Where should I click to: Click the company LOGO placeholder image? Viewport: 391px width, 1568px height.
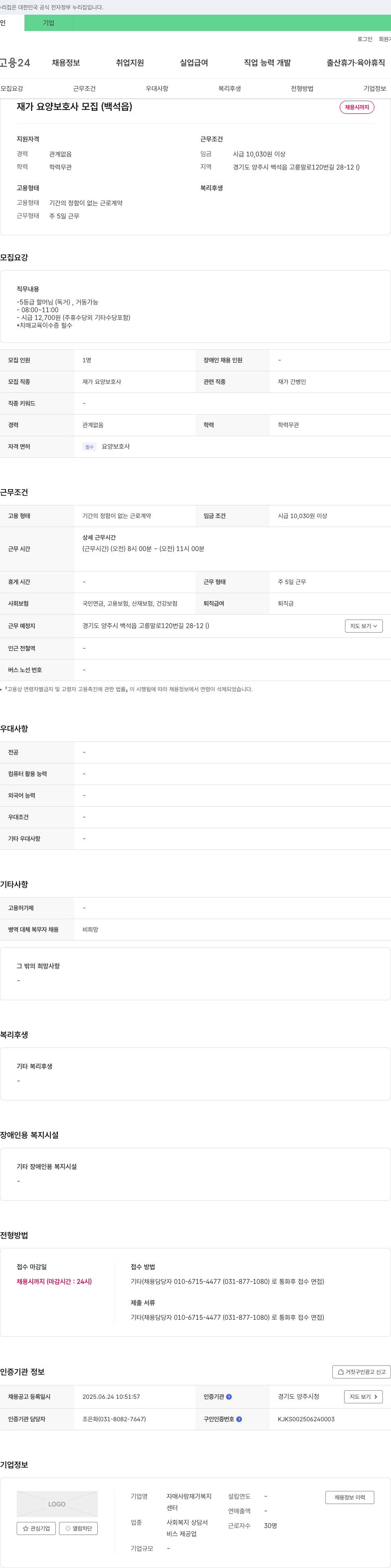click(x=57, y=1504)
